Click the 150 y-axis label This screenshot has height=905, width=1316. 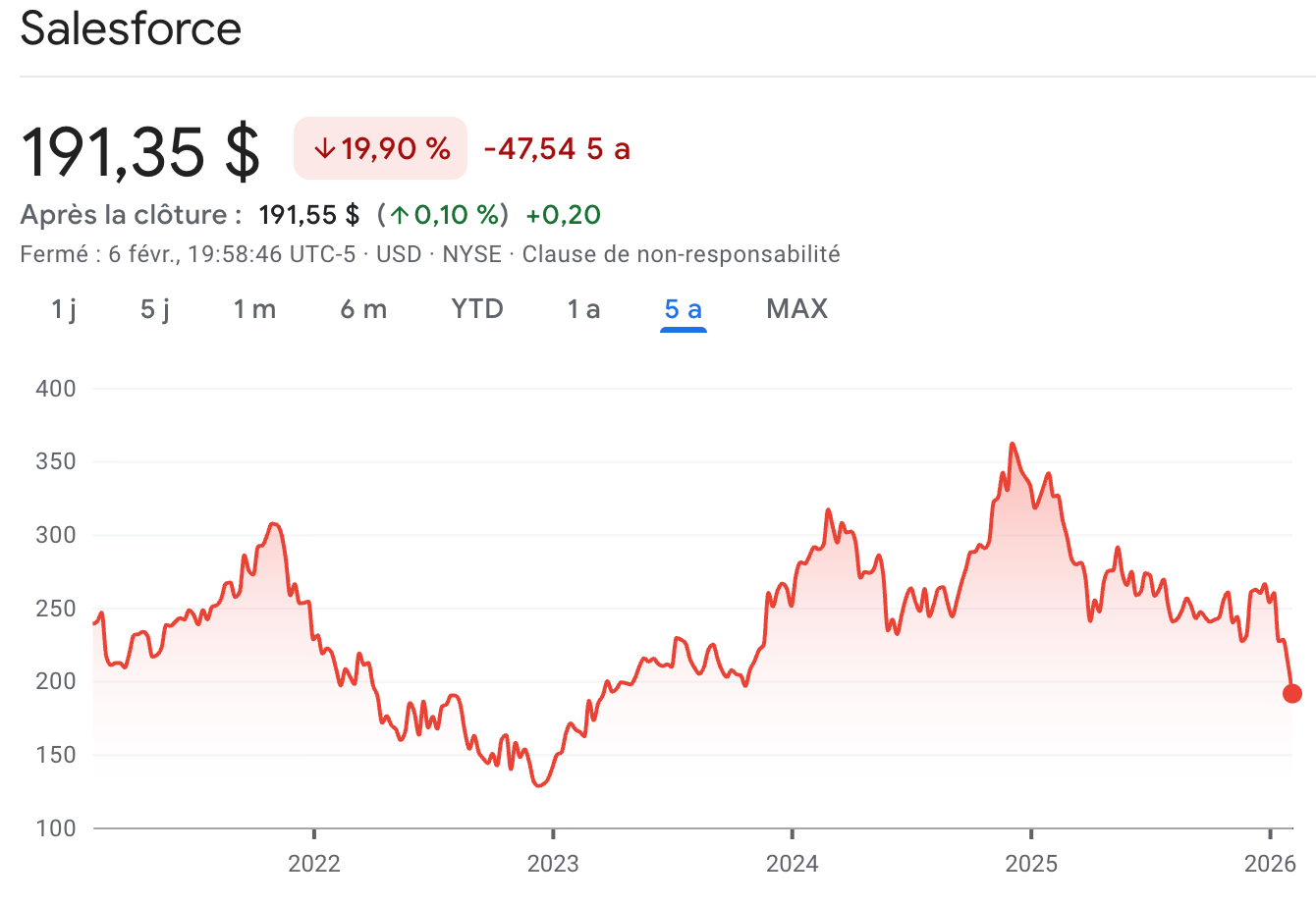pos(56,755)
